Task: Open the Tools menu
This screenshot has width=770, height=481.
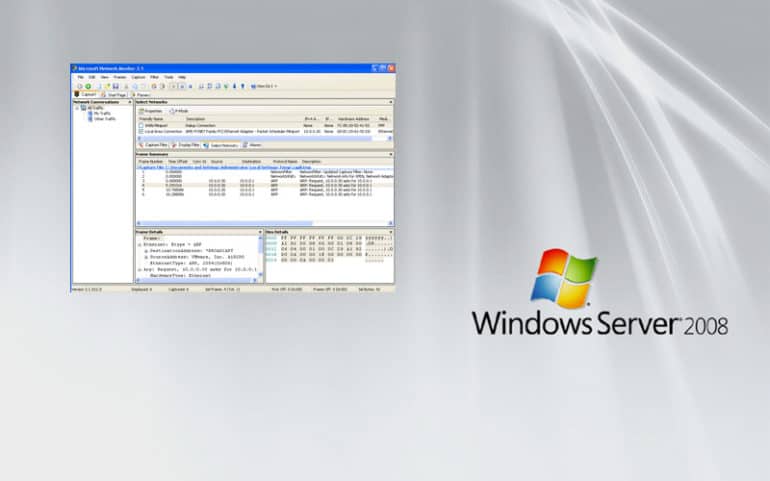Action: [x=168, y=77]
